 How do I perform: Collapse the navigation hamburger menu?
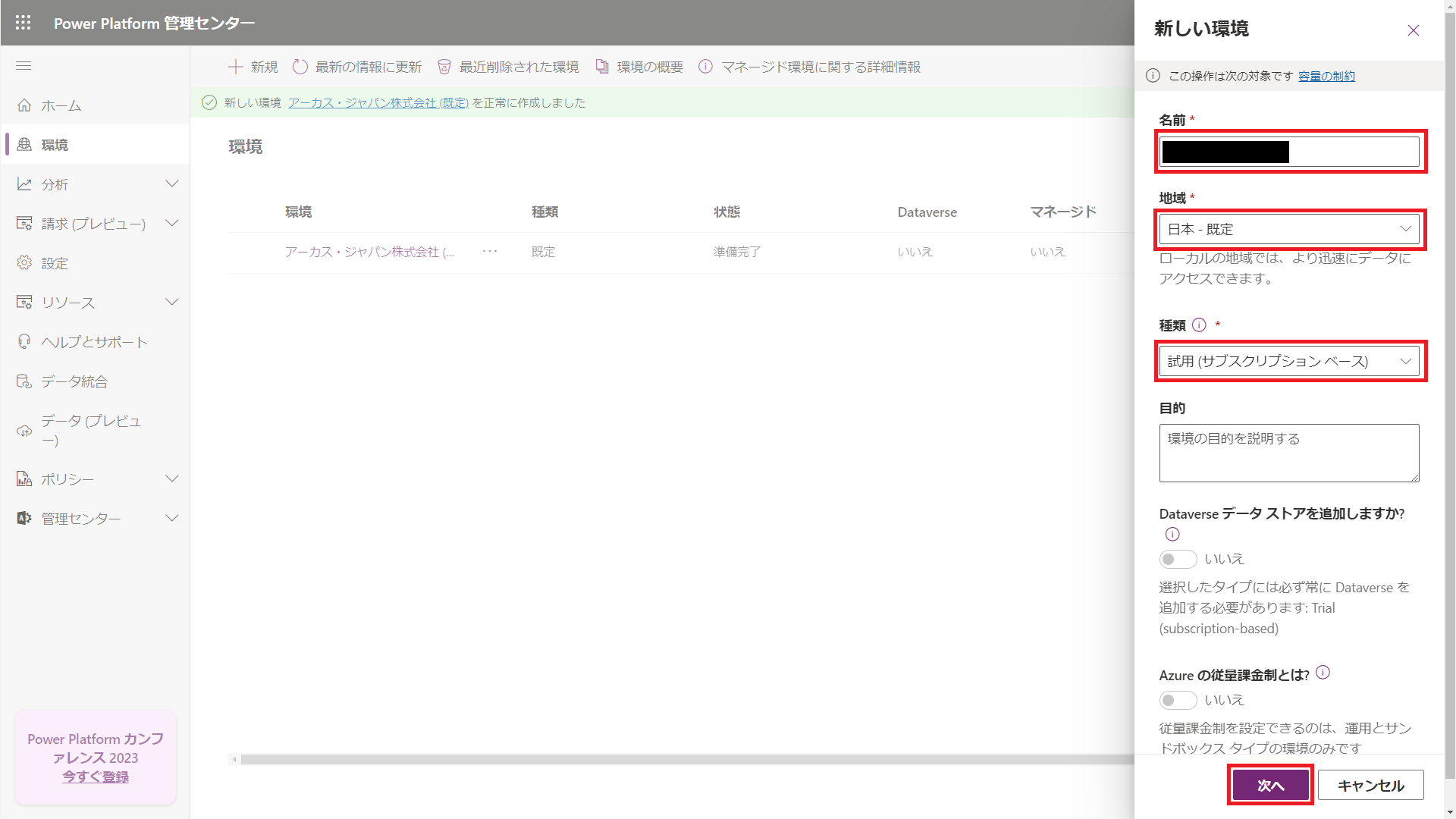(24, 66)
